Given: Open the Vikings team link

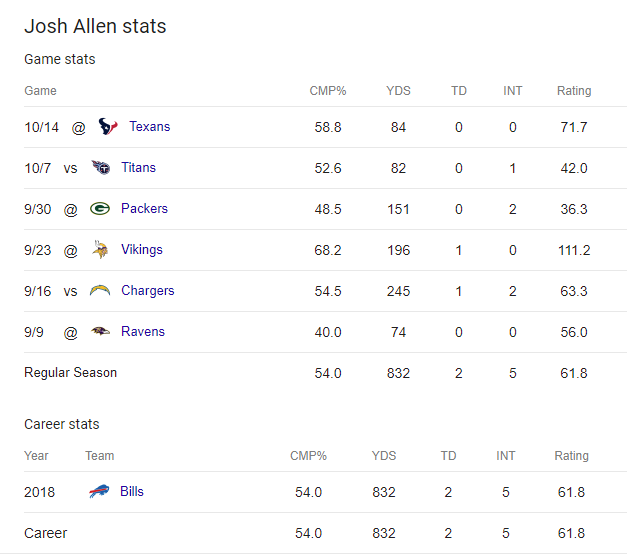Looking at the screenshot, I should tap(142, 250).
